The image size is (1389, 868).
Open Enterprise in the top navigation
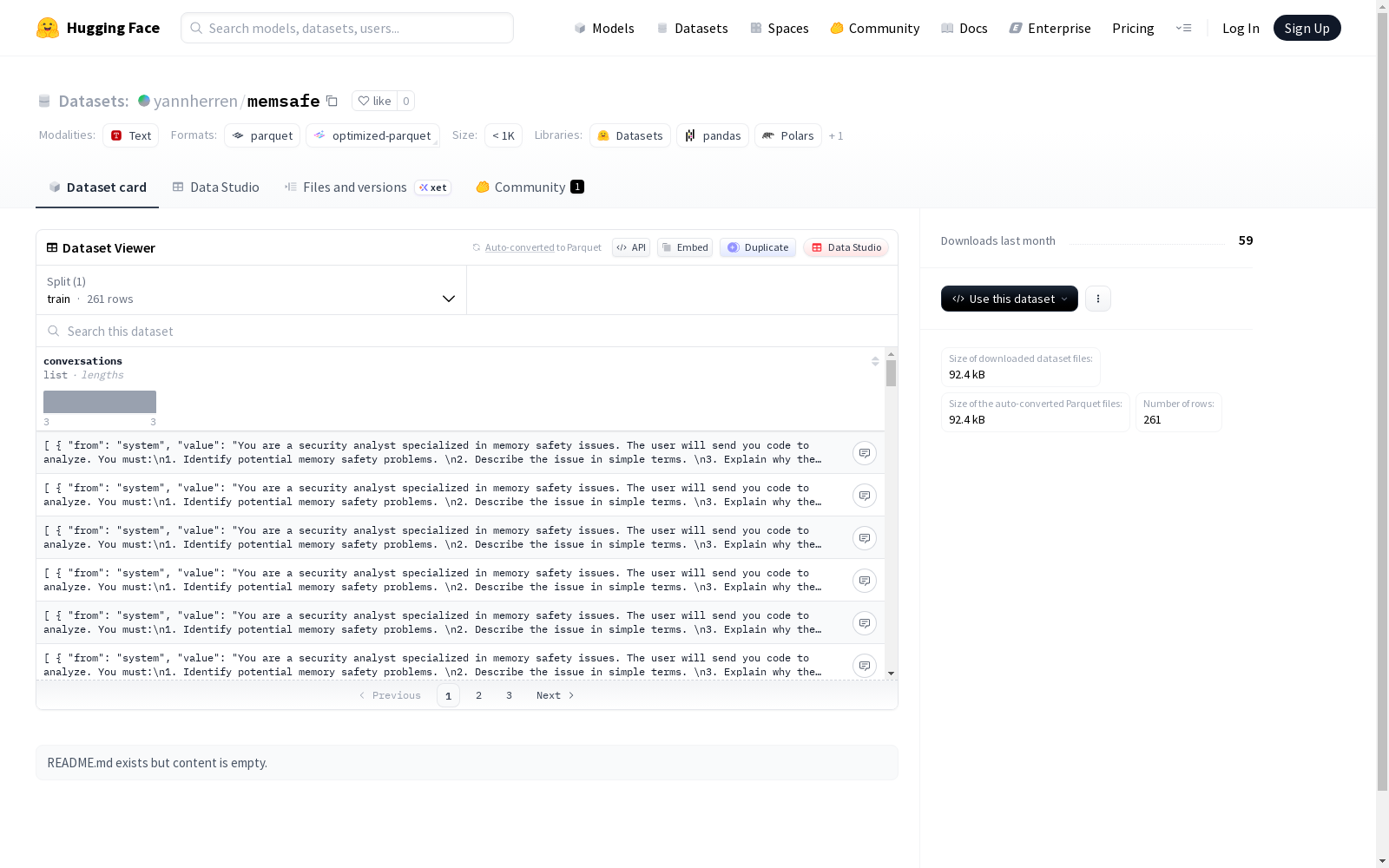(x=1050, y=28)
